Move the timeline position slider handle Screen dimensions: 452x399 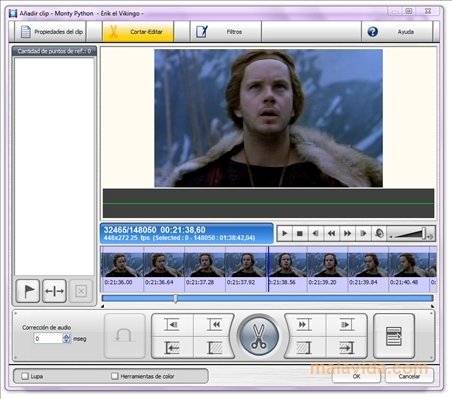[x=176, y=298]
